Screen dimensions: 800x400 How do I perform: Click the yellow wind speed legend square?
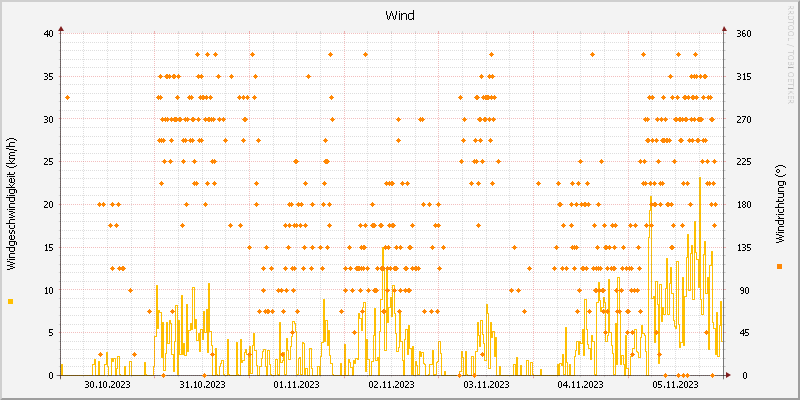(11, 302)
